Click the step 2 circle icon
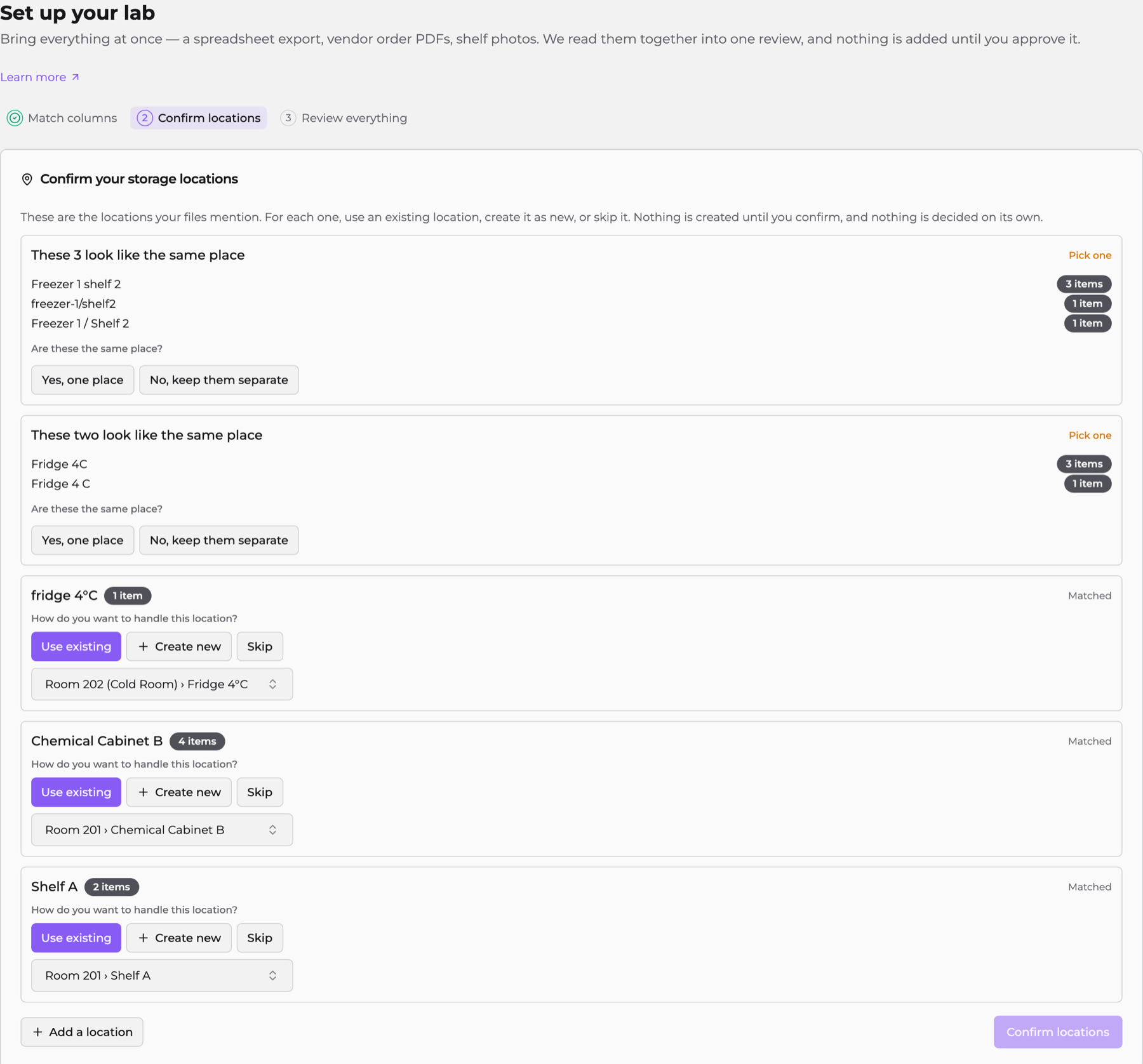The image size is (1143, 1064). tap(145, 118)
